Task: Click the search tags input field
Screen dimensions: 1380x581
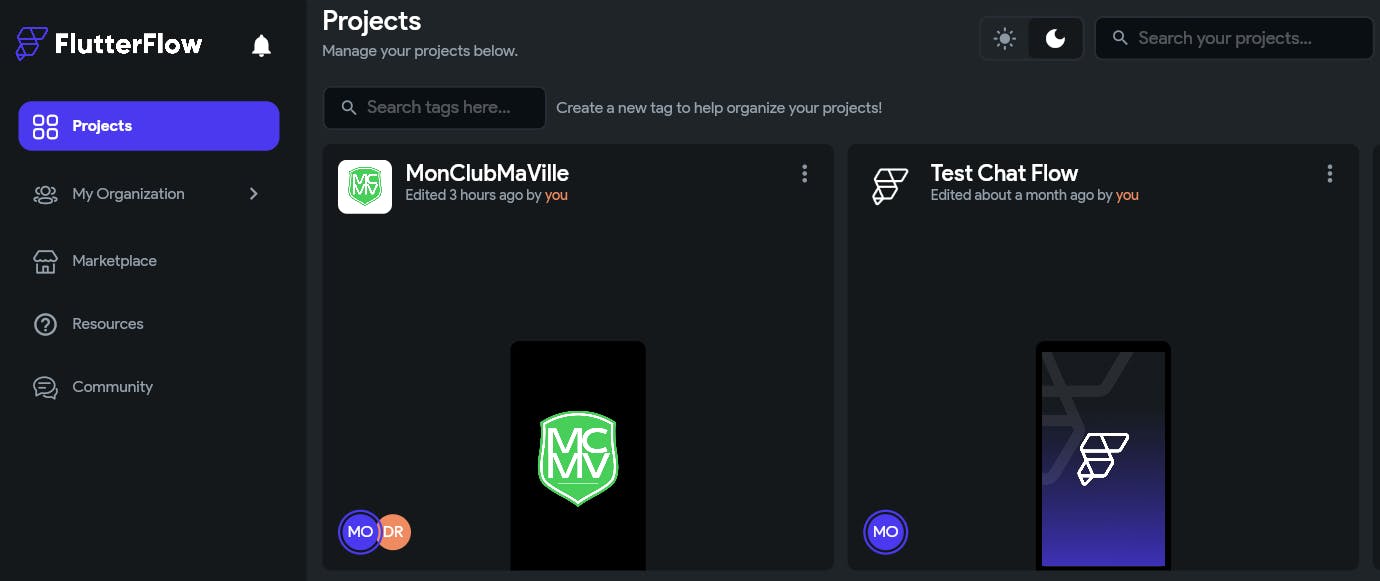Action: coord(434,107)
